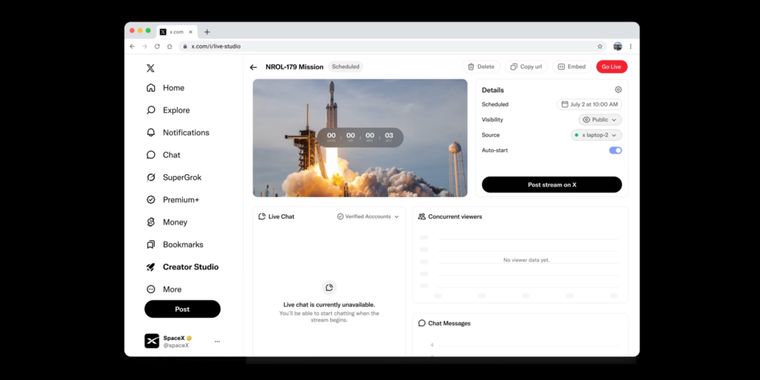Change the scheduled date July 2 at 10:00 AM

[589, 104]
